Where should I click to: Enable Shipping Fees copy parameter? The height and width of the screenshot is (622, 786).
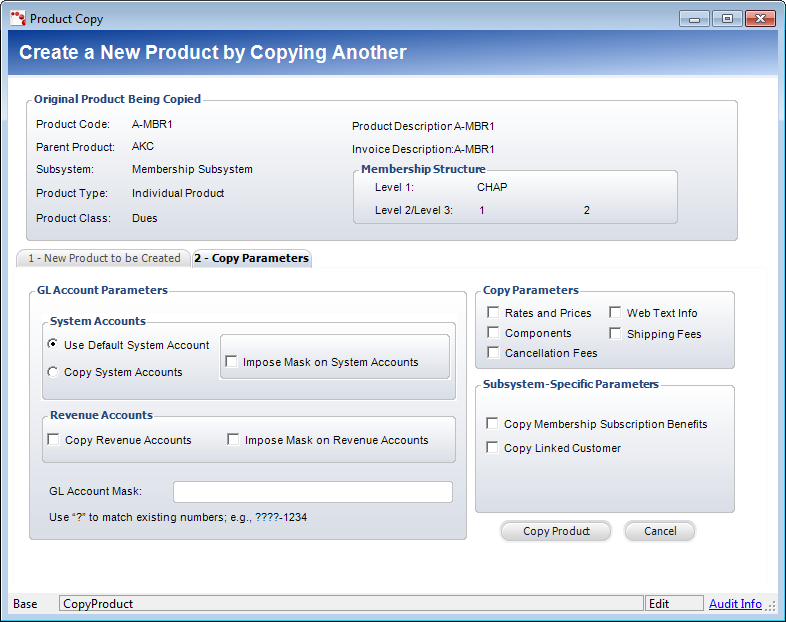pos(615,334)
